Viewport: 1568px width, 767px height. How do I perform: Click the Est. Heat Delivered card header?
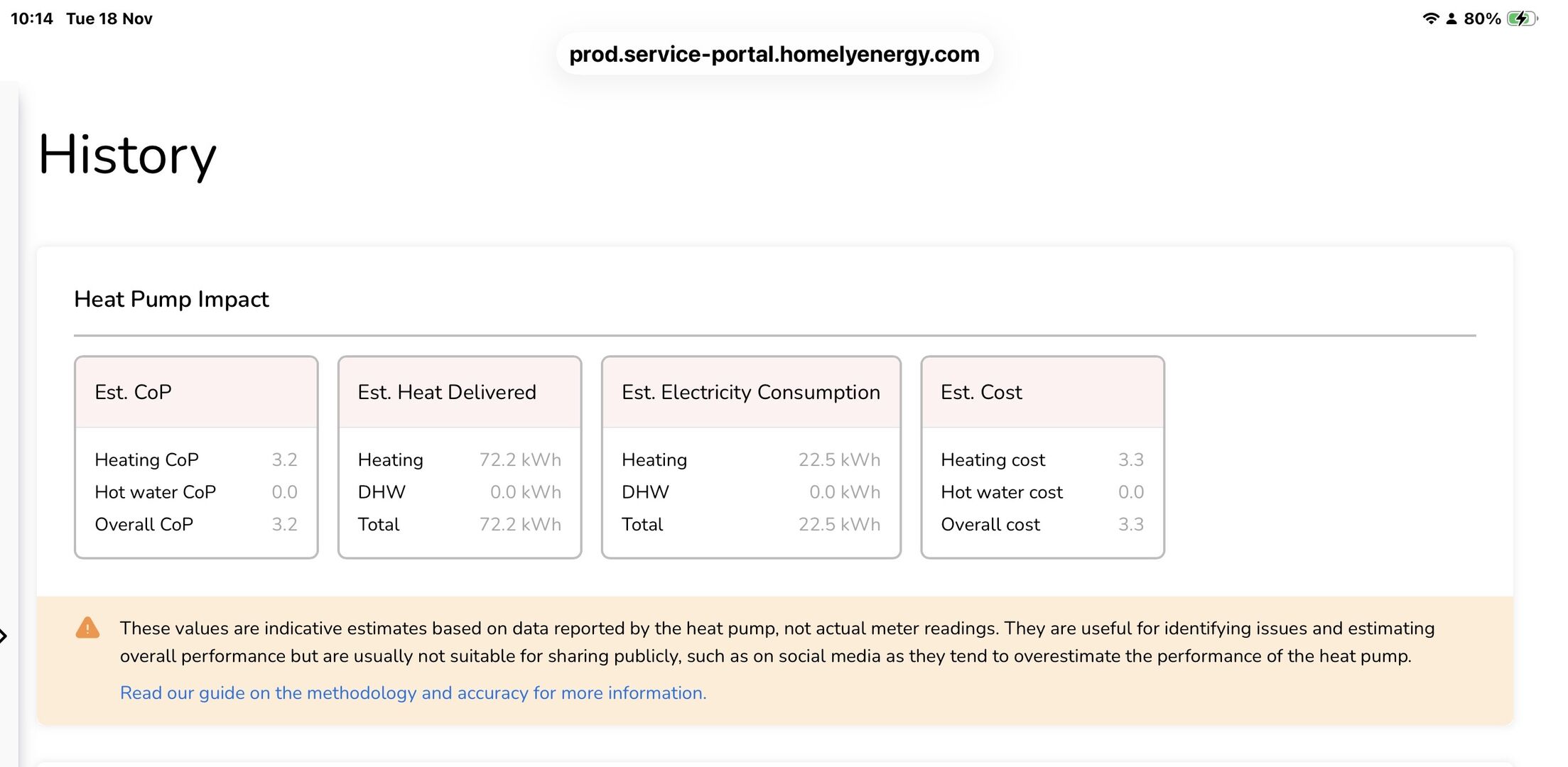[460, 392]
